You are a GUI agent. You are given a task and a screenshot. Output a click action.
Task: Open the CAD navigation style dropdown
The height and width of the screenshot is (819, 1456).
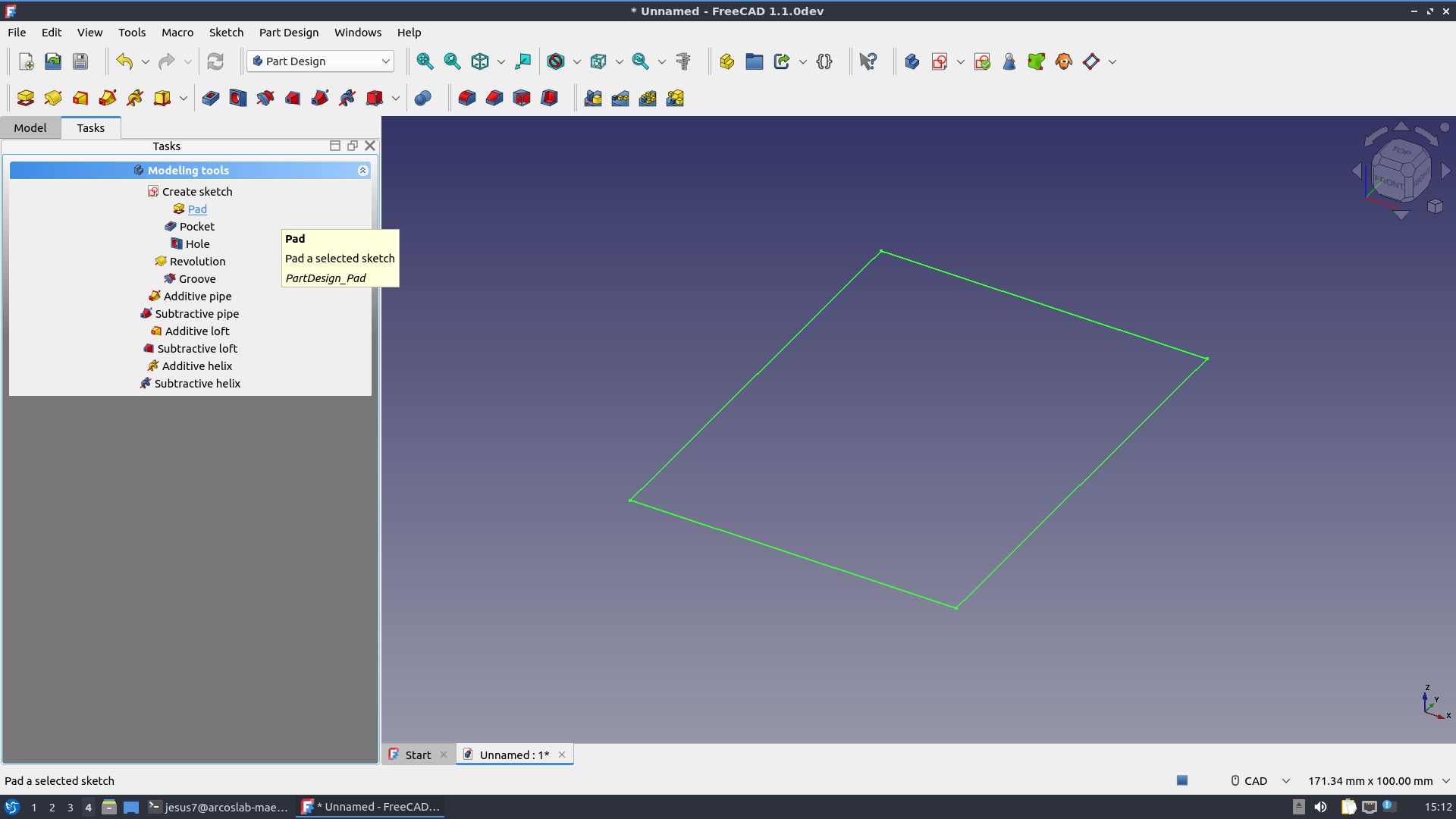[1260, 780]
